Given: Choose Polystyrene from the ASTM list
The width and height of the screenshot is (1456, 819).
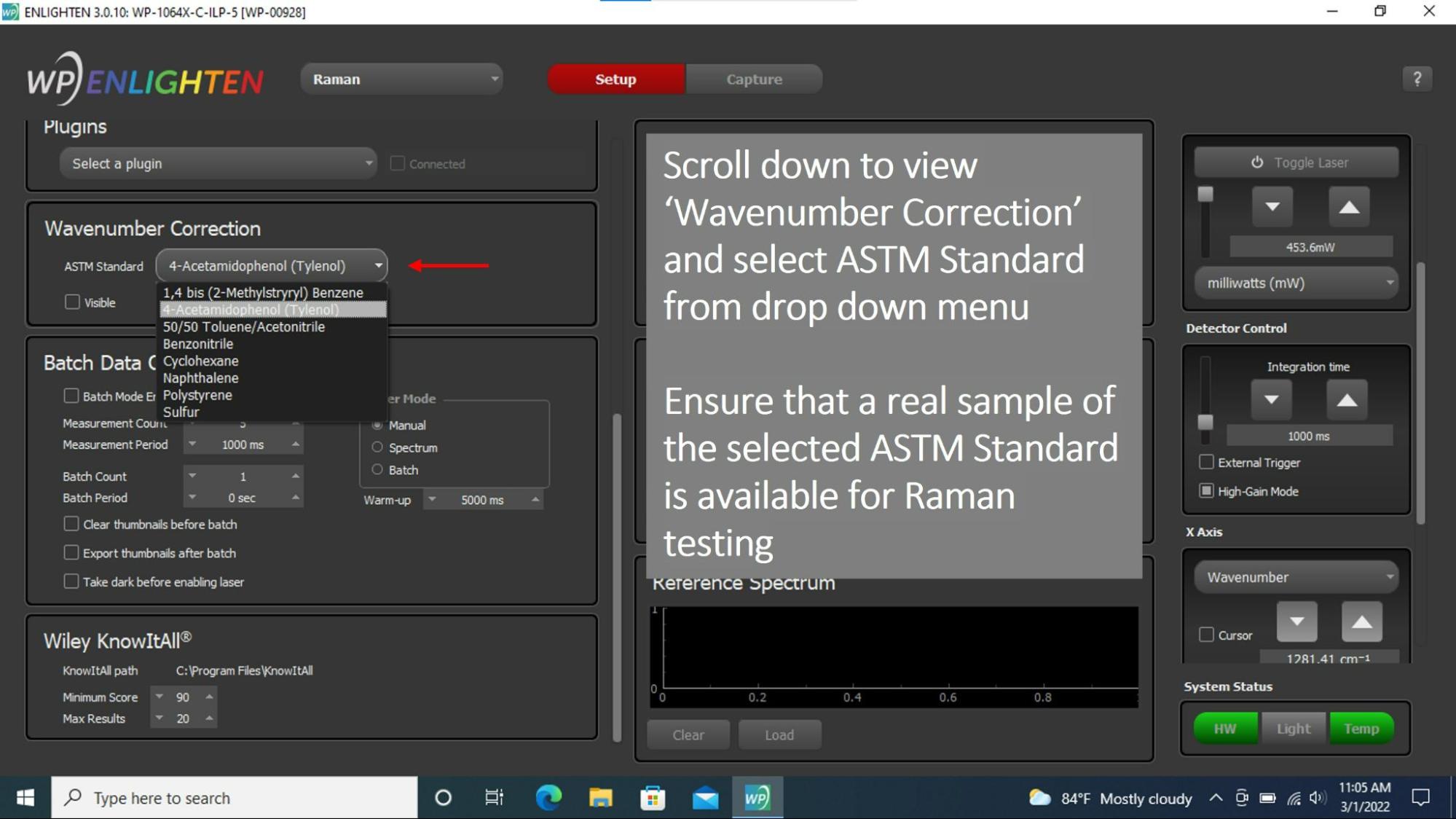Looking at the screenshot, I should click(x=197, y=395).
